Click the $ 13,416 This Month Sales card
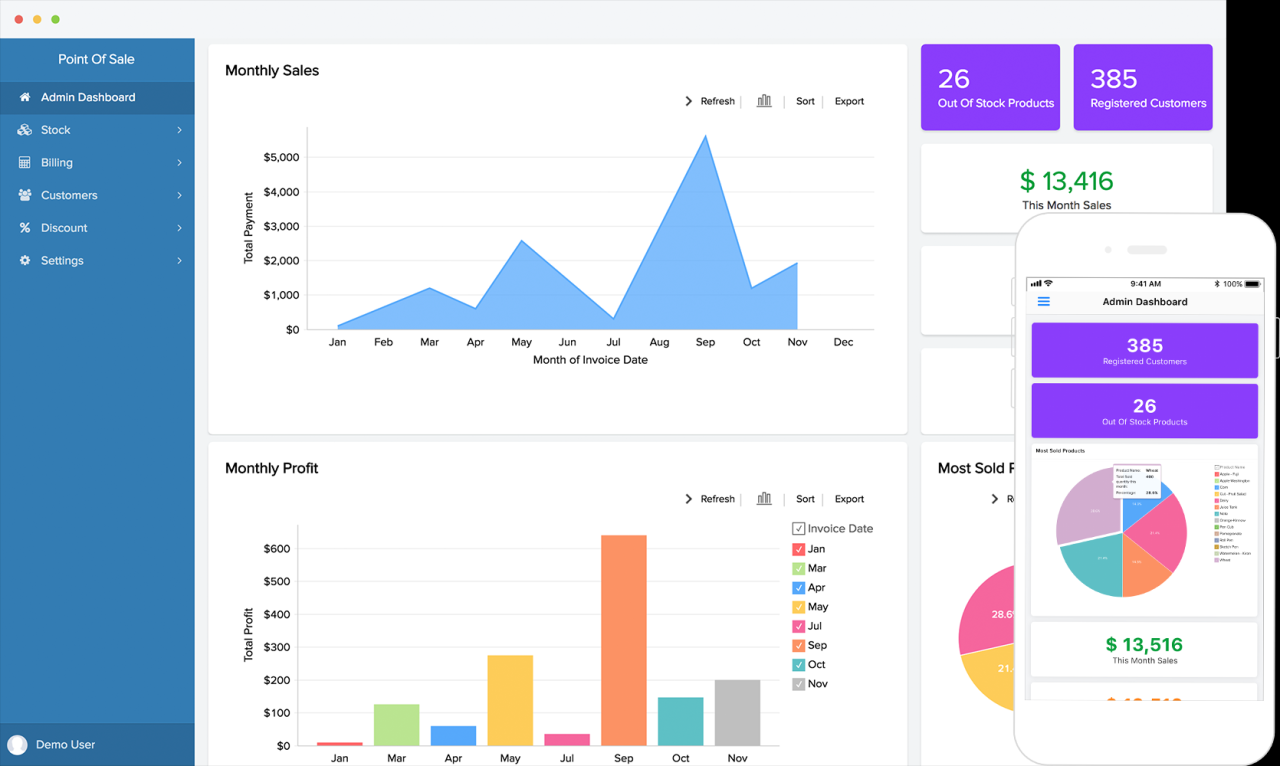Image resolution: width=1280 pixels, height=766 pixels. [1066, 188]
